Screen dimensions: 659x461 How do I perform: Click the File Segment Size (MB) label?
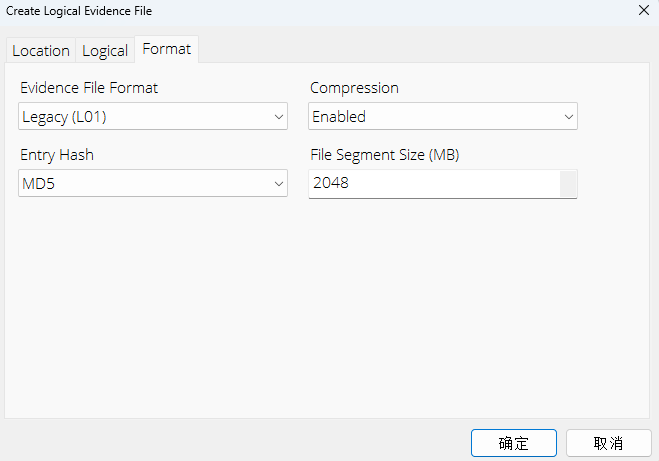coord(384,155)
